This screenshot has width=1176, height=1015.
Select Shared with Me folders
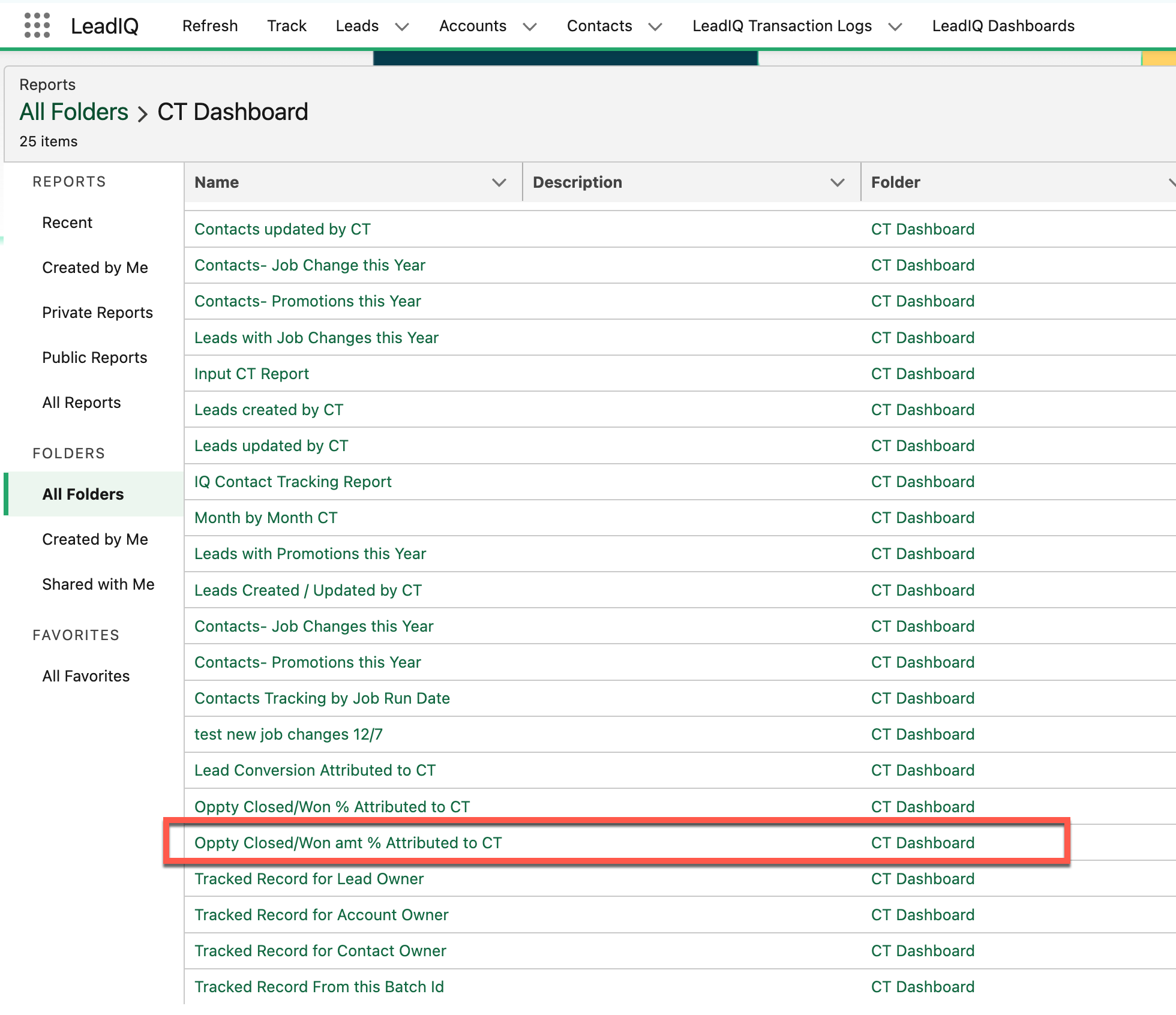(x=98, y=584)
